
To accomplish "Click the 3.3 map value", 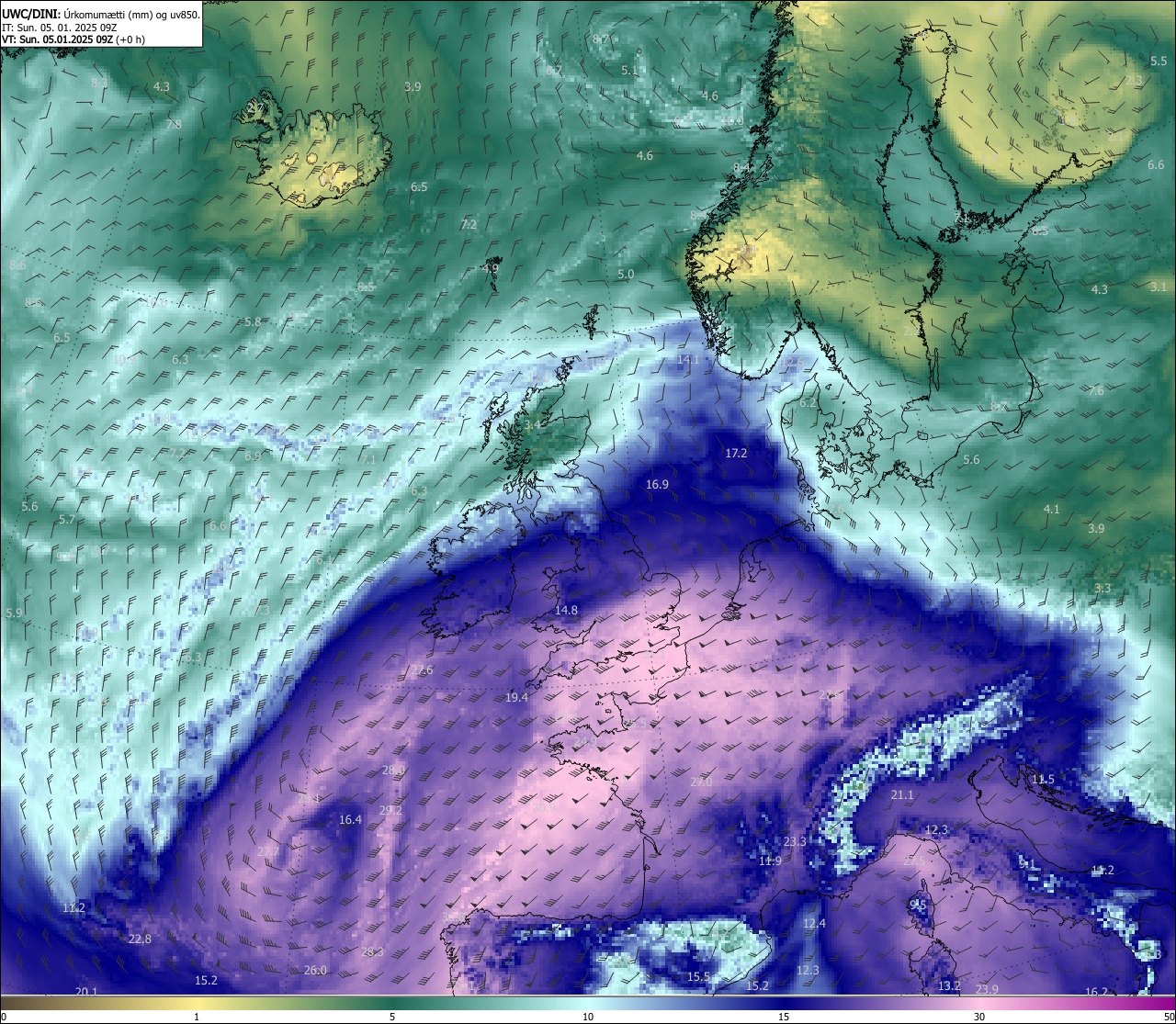I will click(x=1102, y=588).
